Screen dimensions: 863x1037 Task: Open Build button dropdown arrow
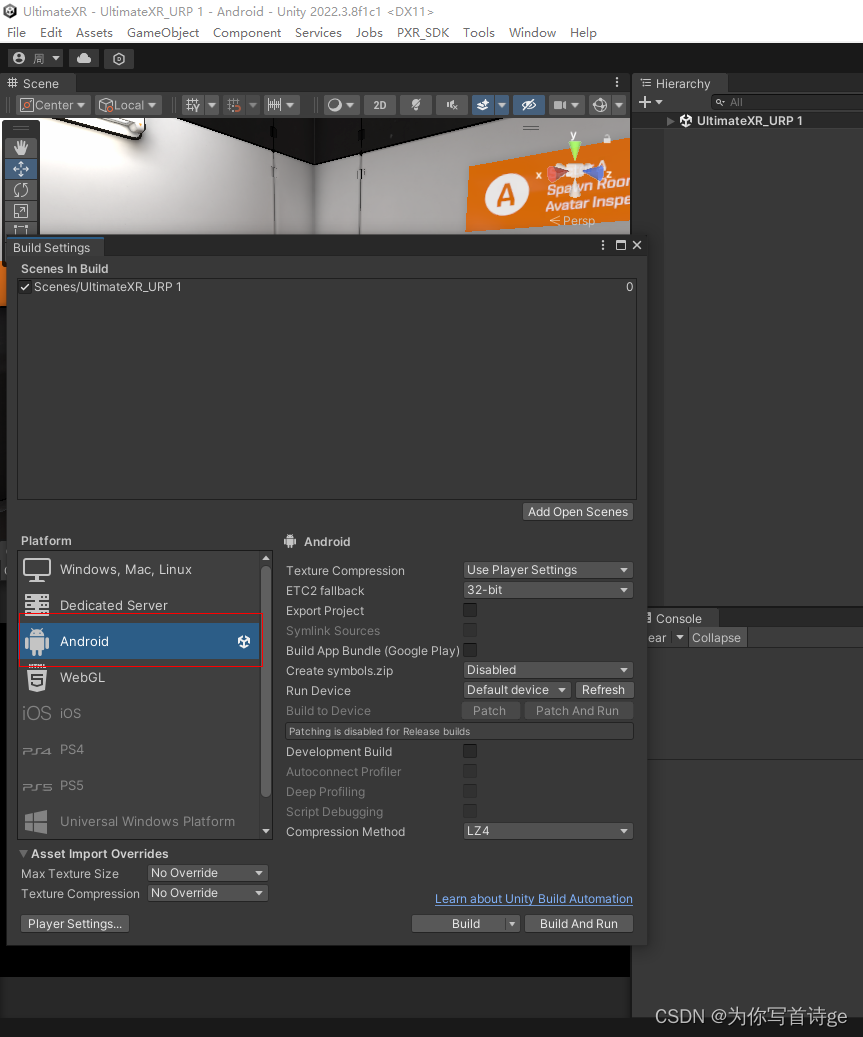513,924
